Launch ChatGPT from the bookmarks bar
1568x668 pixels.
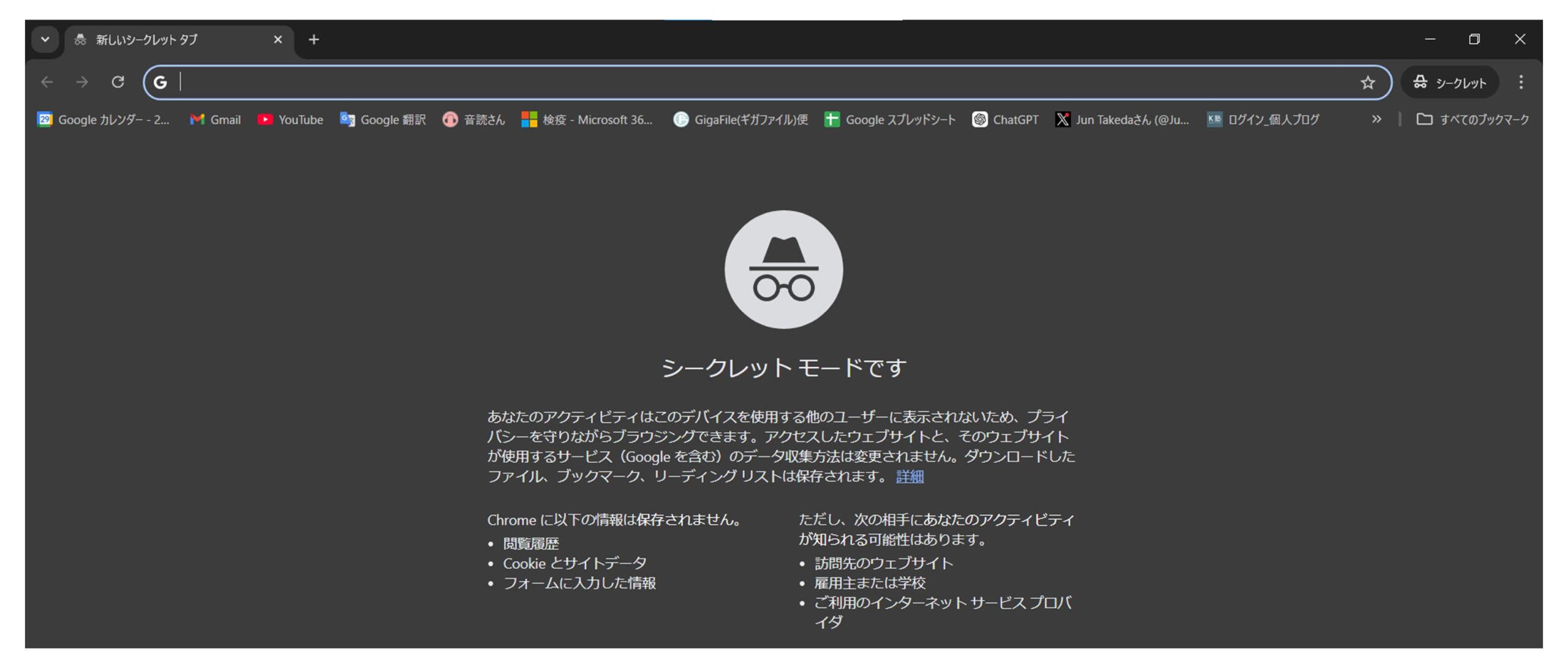click(x=1005, y=119)
